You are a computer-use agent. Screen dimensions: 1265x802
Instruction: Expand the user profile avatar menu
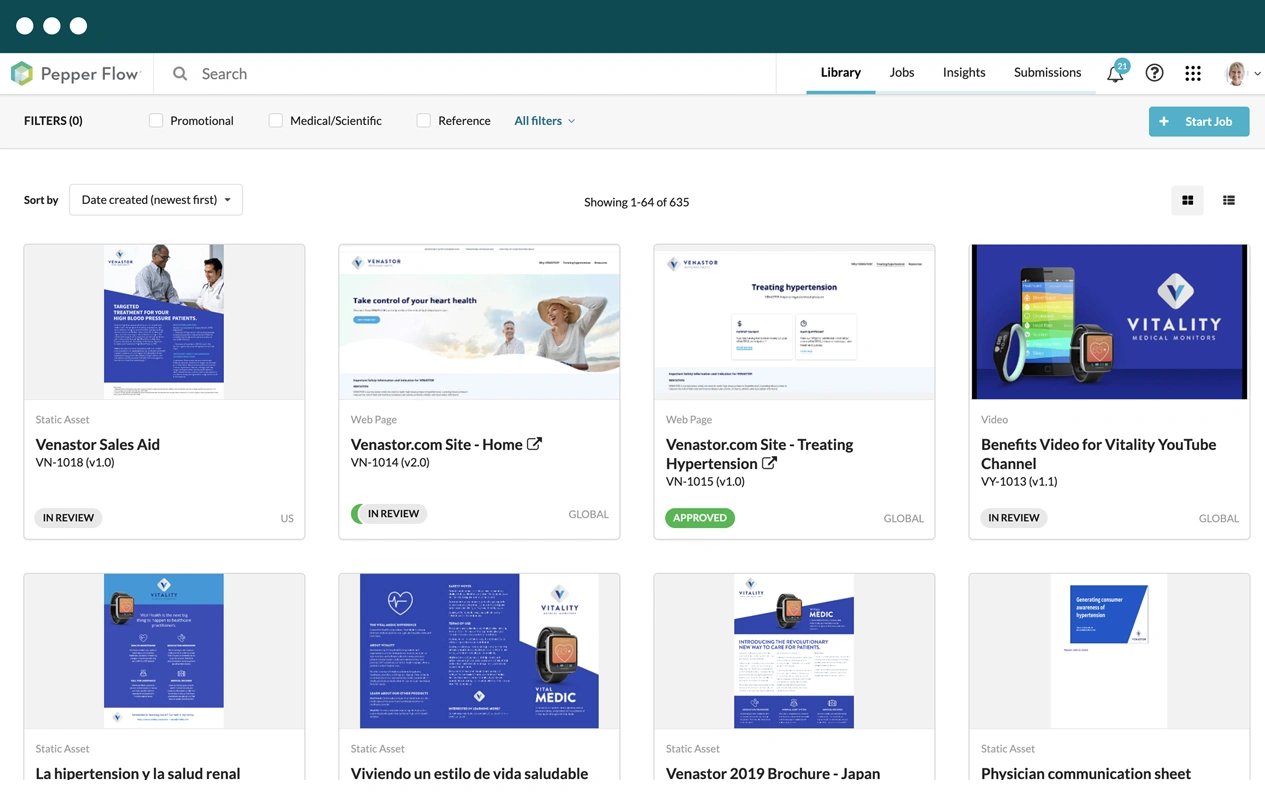(x=1242, y=73)
